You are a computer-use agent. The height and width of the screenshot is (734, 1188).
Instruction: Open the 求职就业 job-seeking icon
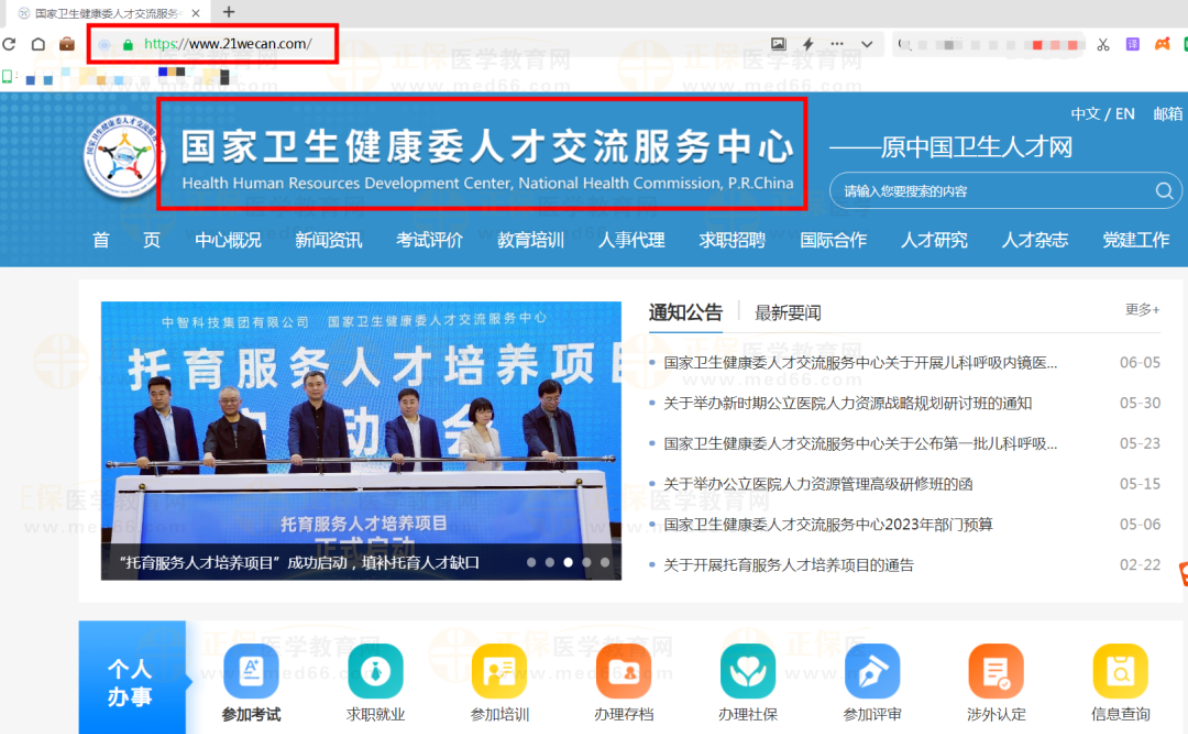(x=375, y=671)
